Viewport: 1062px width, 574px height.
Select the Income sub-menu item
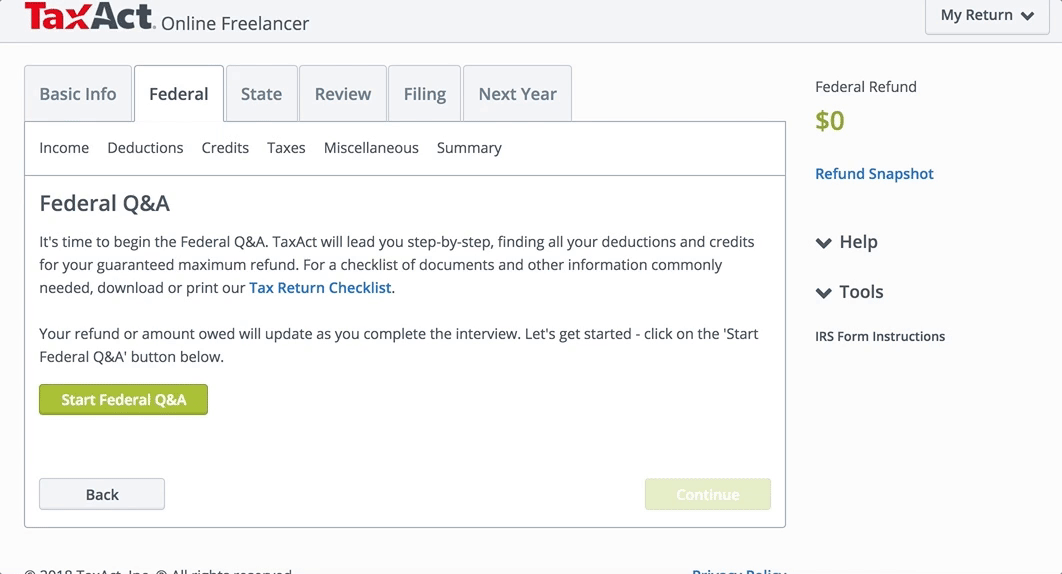(64, 148)
